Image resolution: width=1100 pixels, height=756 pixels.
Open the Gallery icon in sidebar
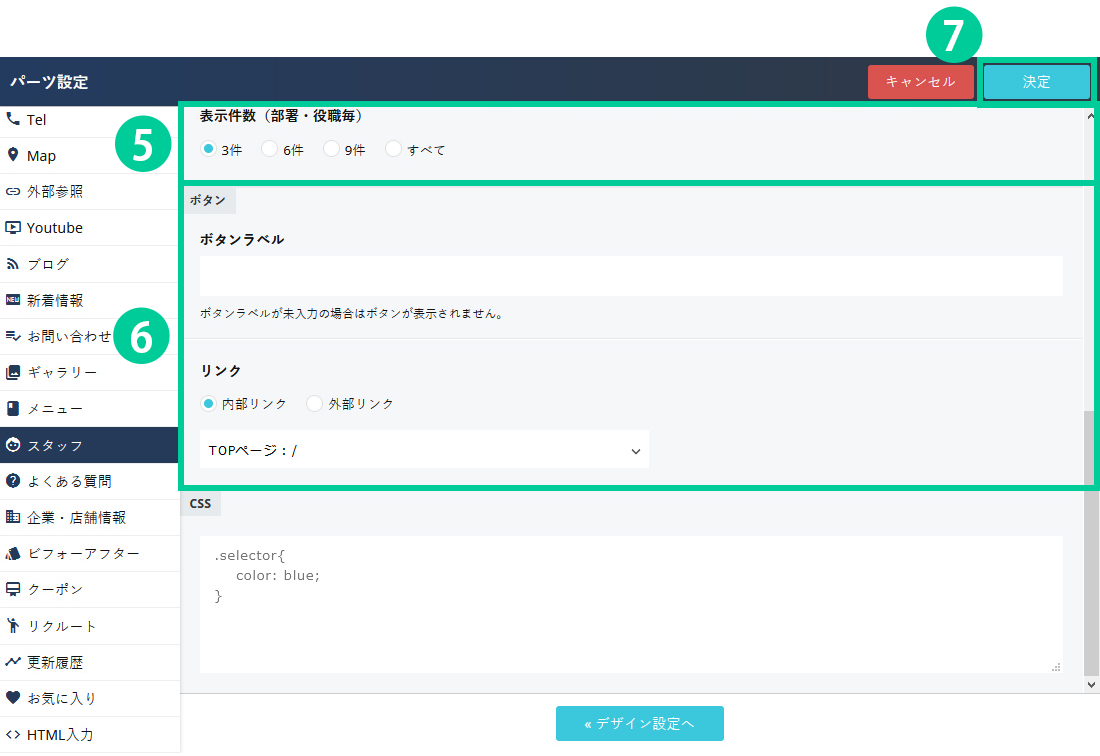(x=13, y=372)
